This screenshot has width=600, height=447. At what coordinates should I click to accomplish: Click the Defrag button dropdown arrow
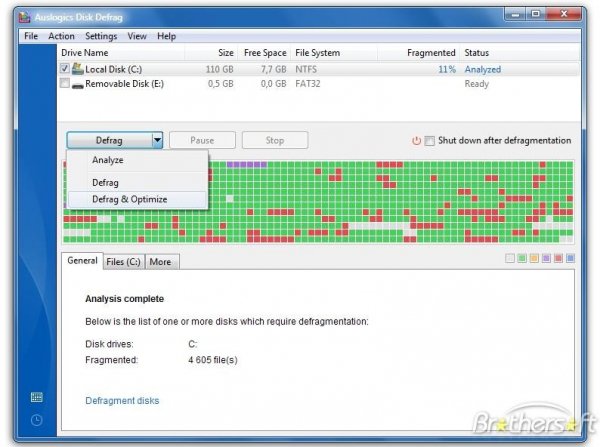click(x=157, y=140)
